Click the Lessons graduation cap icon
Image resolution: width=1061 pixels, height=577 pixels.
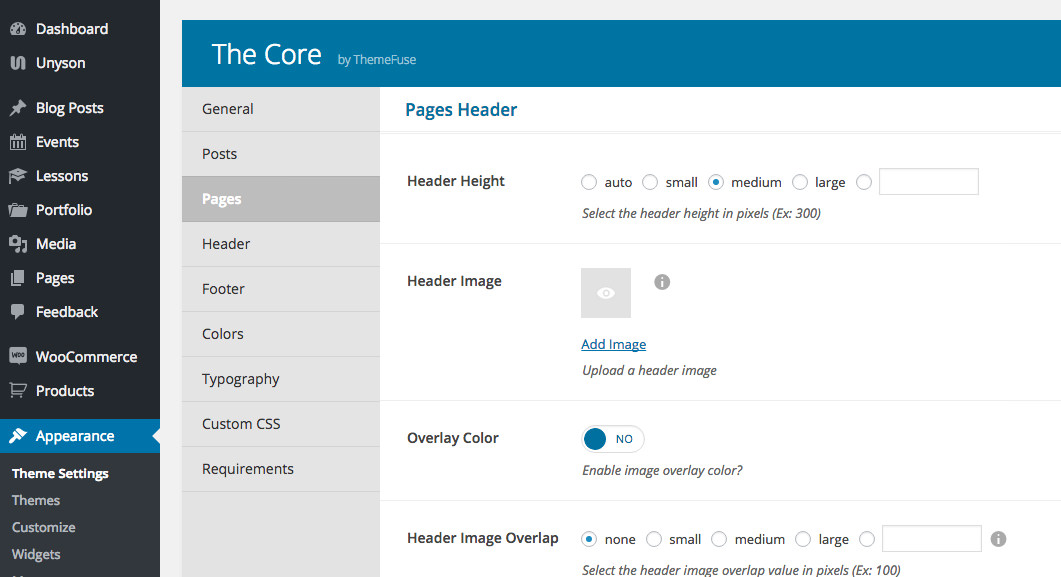pos(18,176)
